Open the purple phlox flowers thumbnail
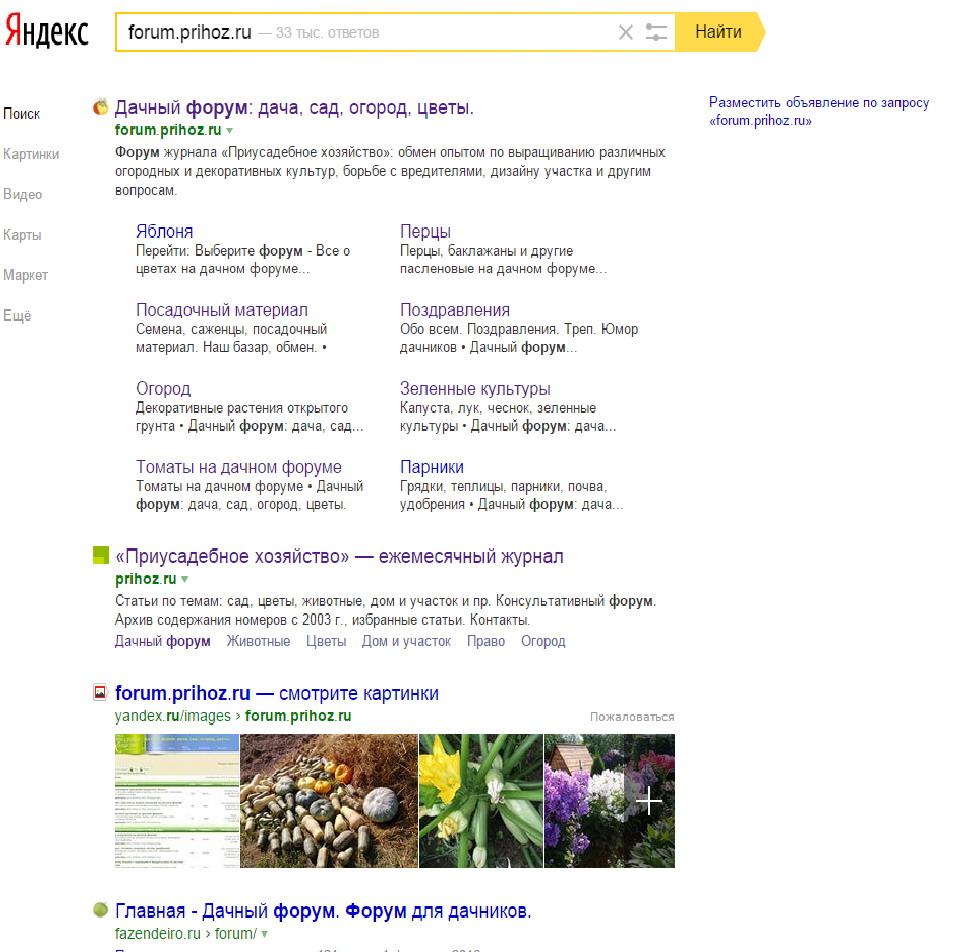 (x=584, y=801)
